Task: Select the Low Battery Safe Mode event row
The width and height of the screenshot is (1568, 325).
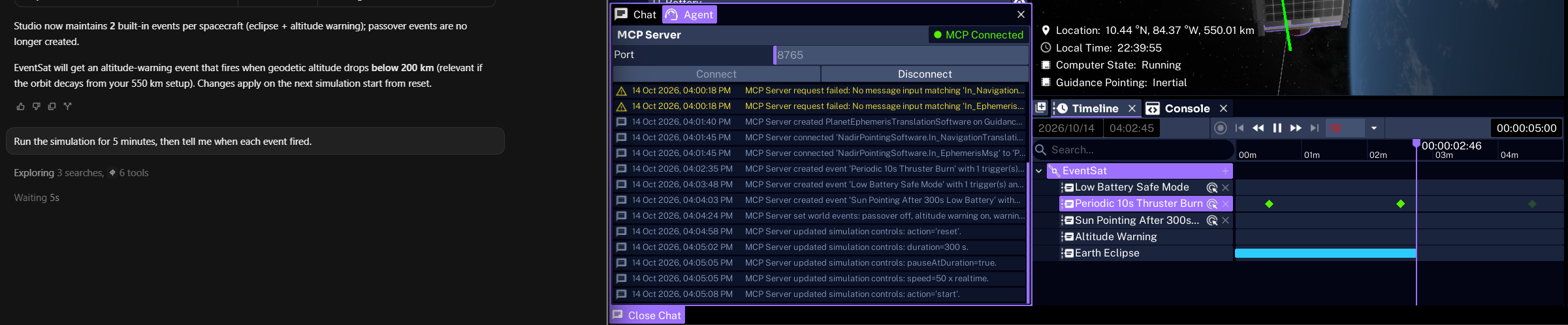Action: tap(1146, 187)
